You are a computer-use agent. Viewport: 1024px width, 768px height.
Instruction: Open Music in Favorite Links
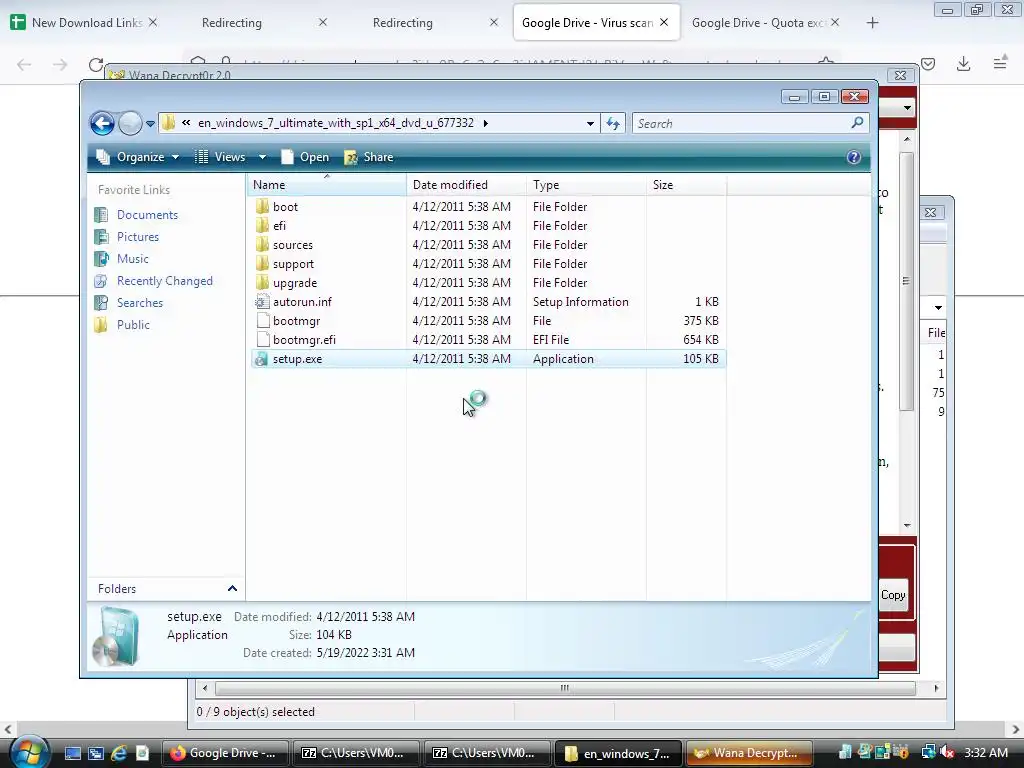pyautogui.click(x=133, y=259)
